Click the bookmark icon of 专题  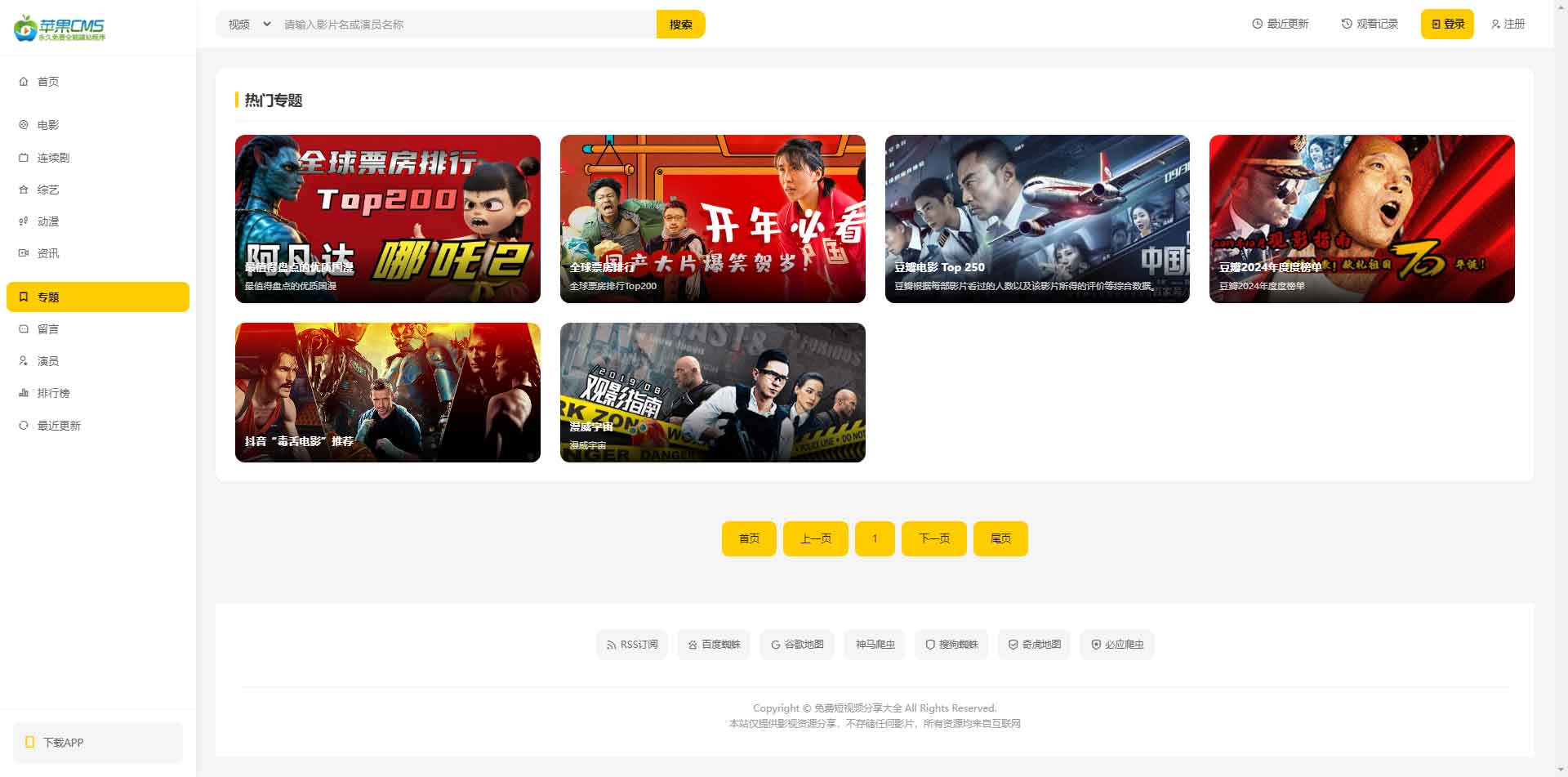point(24,297)
